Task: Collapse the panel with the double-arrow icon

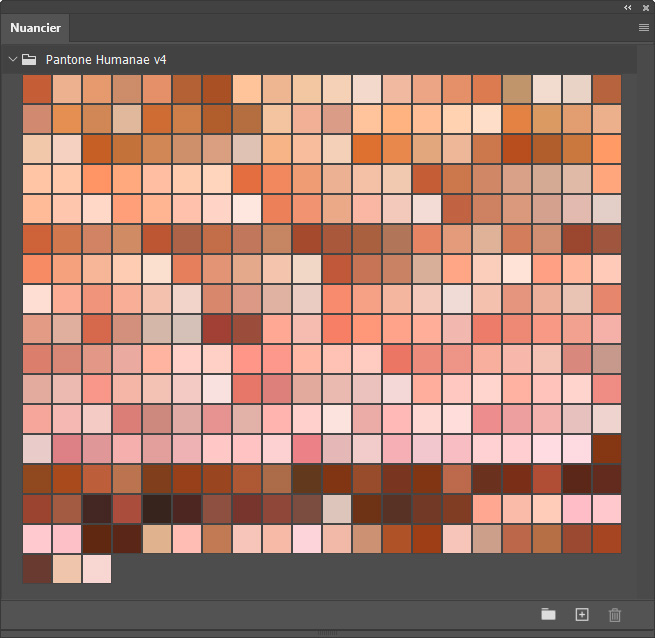Action: click(628, 7)
